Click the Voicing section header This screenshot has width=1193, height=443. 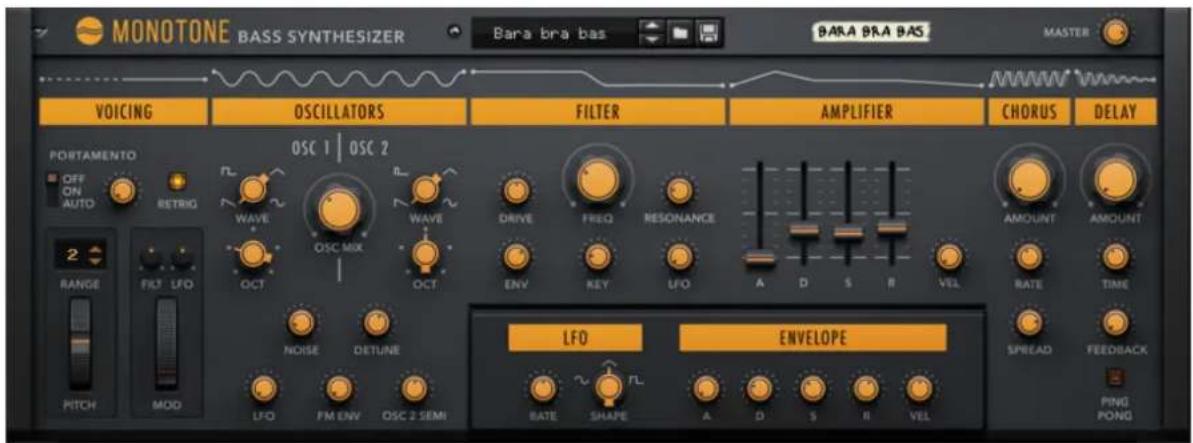123,113
